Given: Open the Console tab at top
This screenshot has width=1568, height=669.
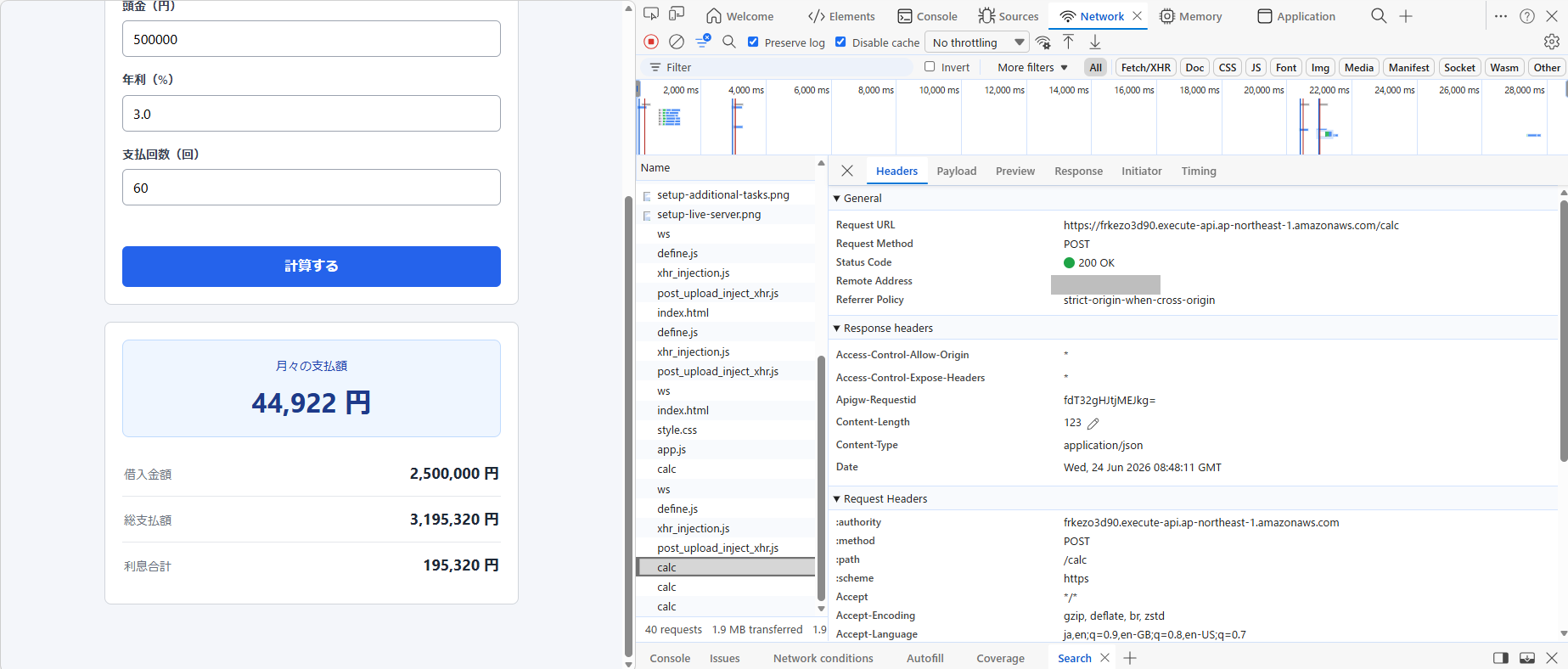Looking at the screenshot, I should pos(927,16).
